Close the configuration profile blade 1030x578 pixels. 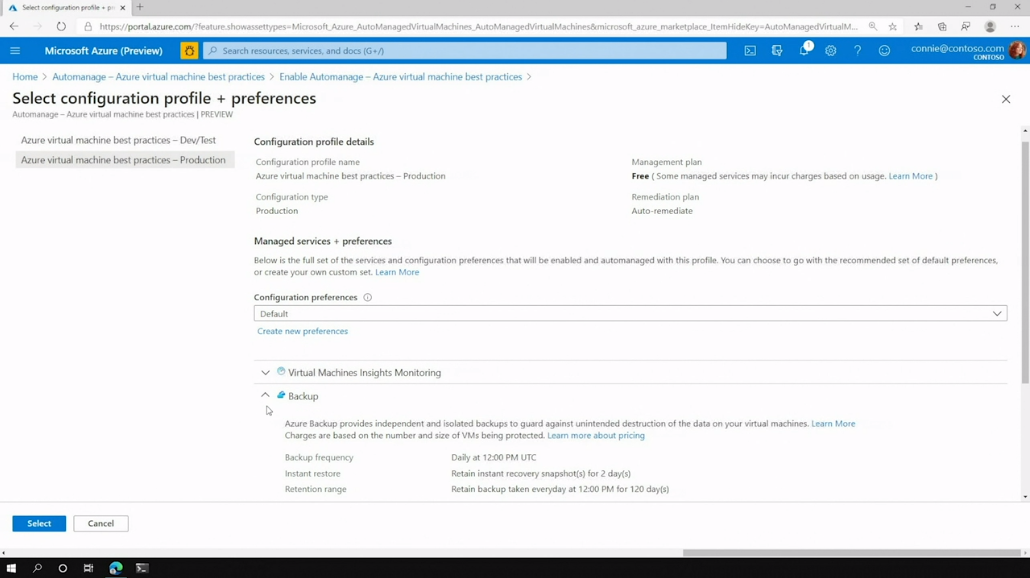1006,99
